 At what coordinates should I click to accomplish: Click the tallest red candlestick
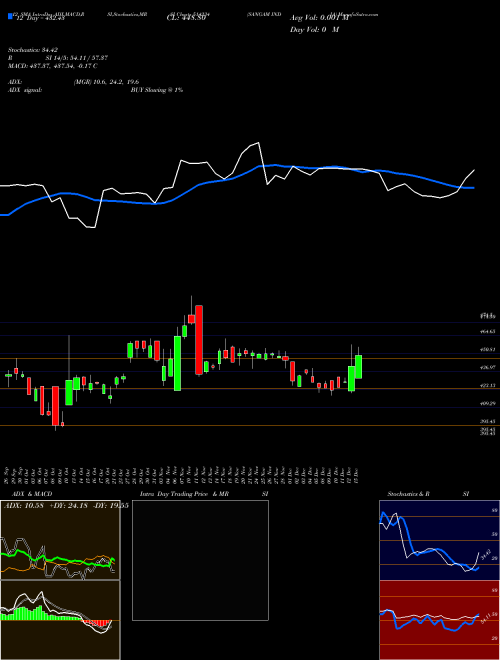(199, 340)
